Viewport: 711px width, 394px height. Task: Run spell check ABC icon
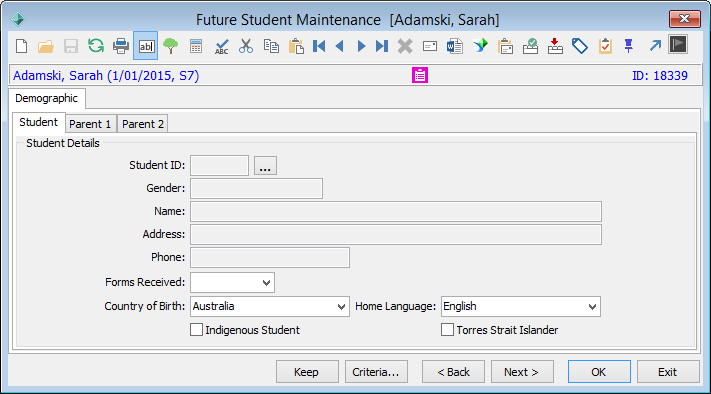[221, 46]
